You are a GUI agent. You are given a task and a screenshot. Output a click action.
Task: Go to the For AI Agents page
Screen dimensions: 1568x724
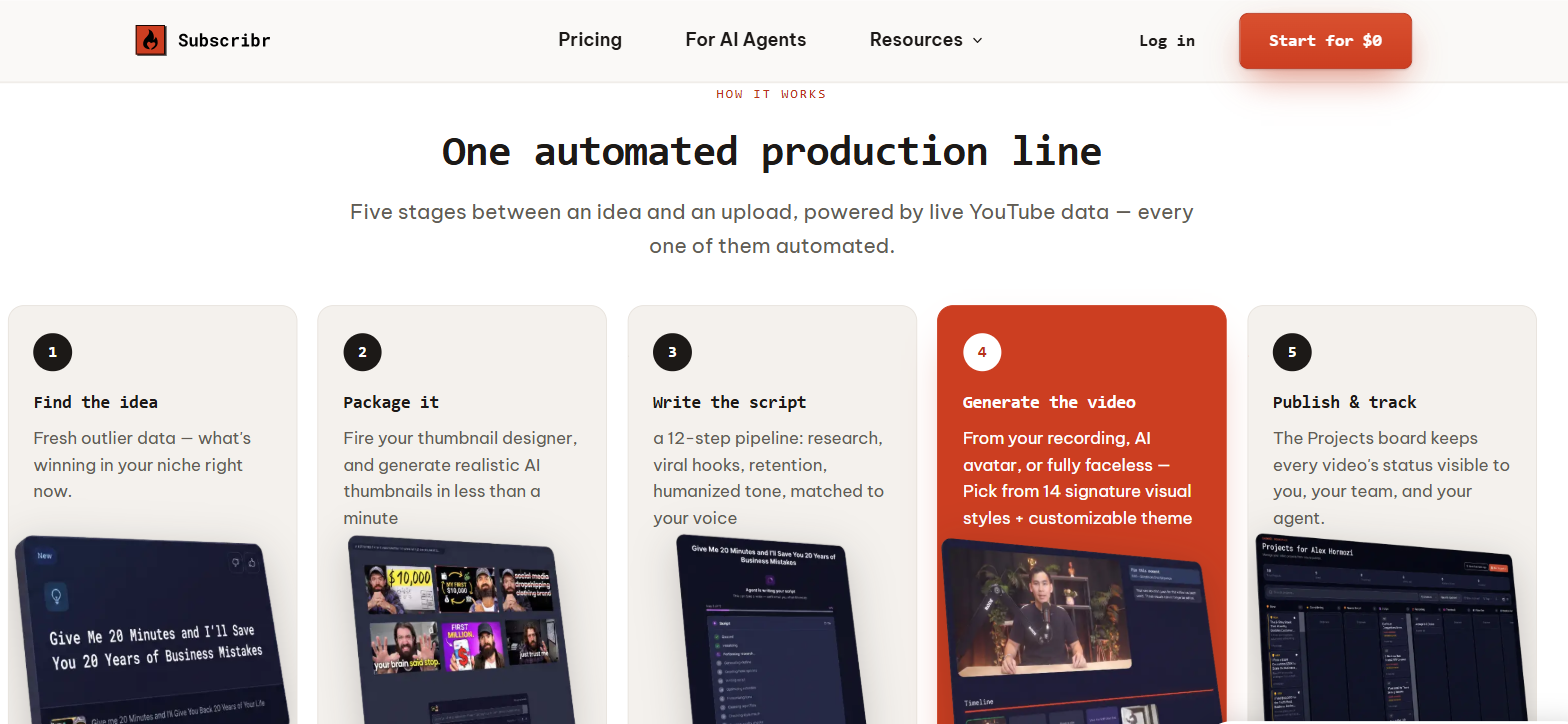[x=746, y=40]
